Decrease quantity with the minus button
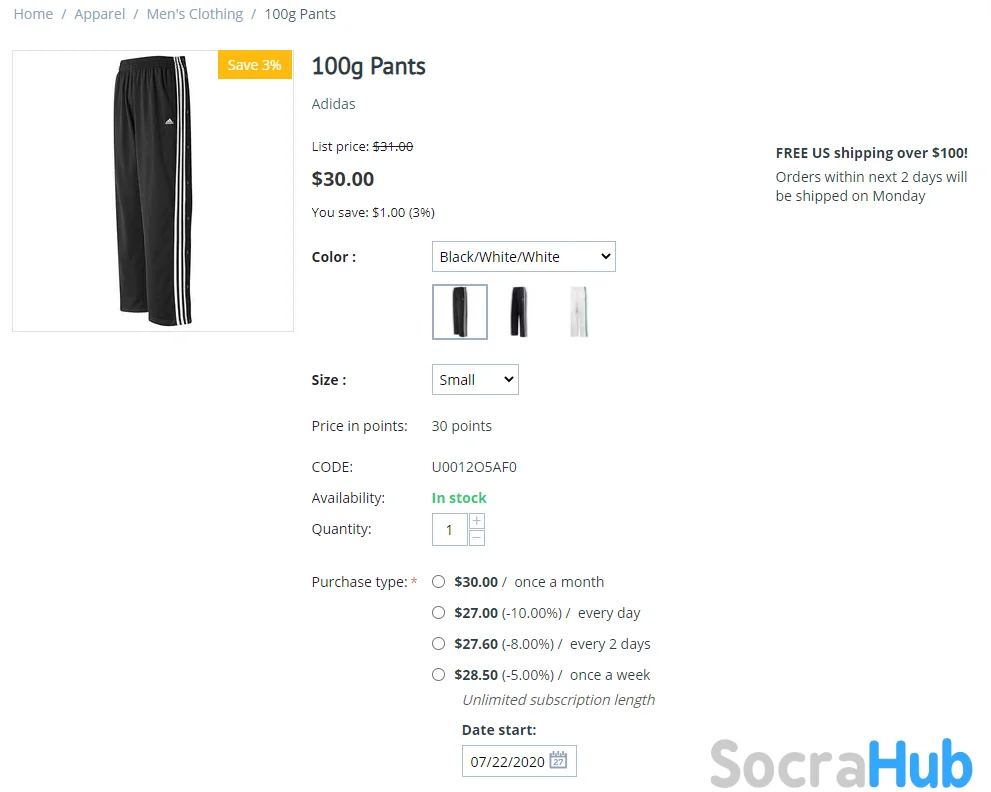Viewport: 991px width, 792px height. (x=477, y=538)
